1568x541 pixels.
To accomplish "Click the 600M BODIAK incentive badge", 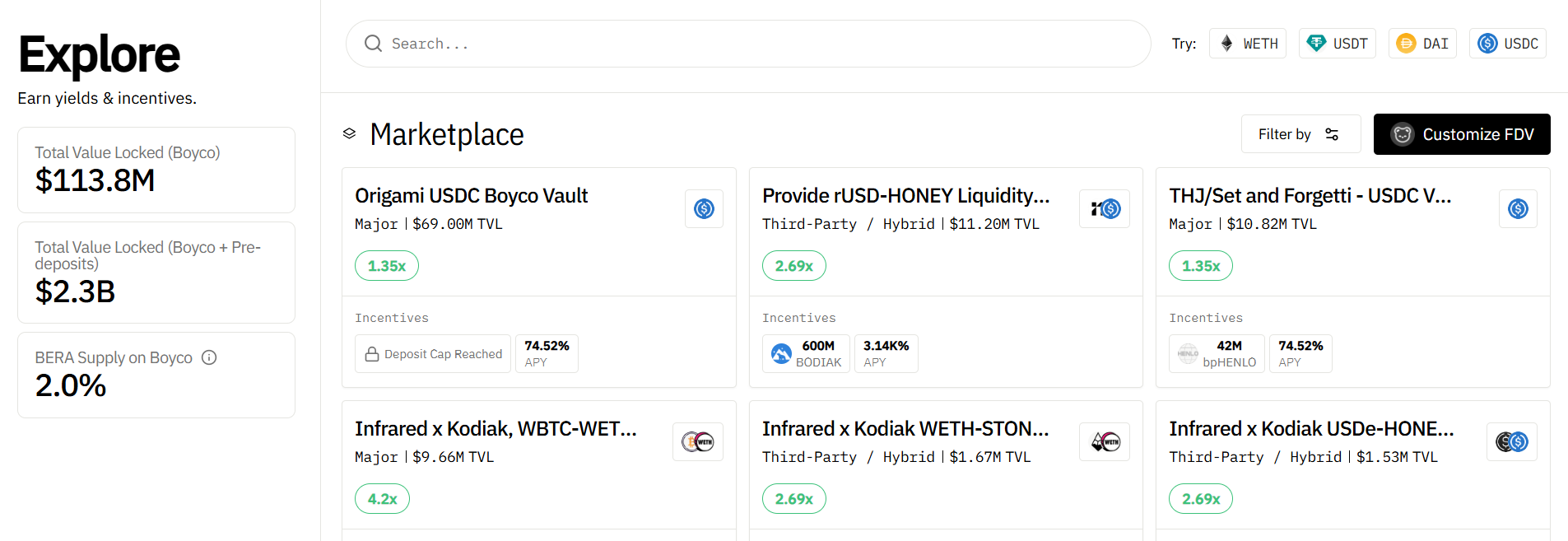I will click(806, 354).
